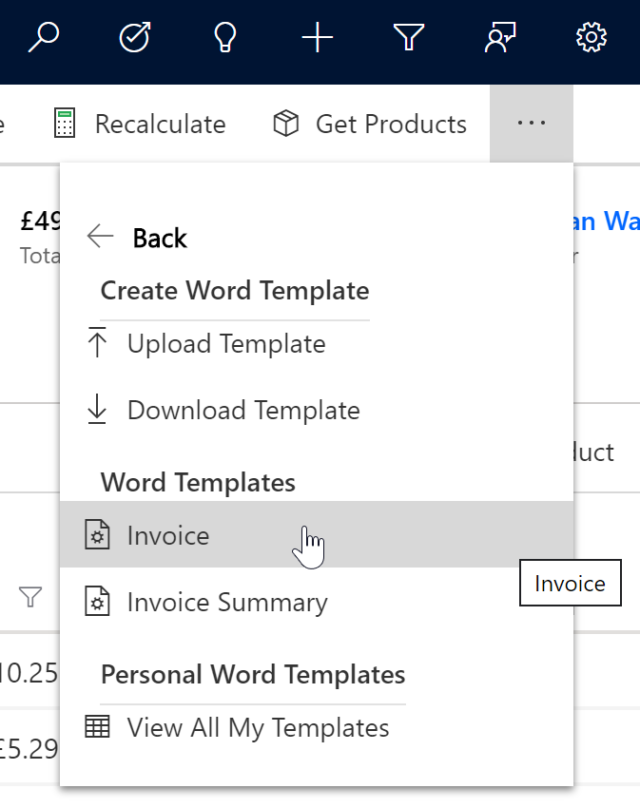Open the advanced filter icon in the navigation bar
The image size is (640, 808).
408,37
